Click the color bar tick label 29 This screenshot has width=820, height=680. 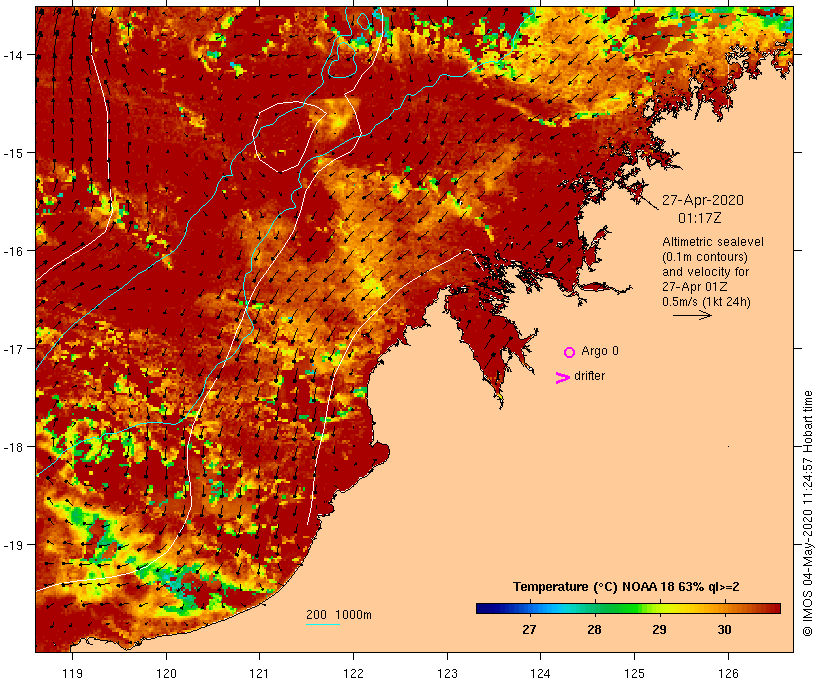(659, 629)
